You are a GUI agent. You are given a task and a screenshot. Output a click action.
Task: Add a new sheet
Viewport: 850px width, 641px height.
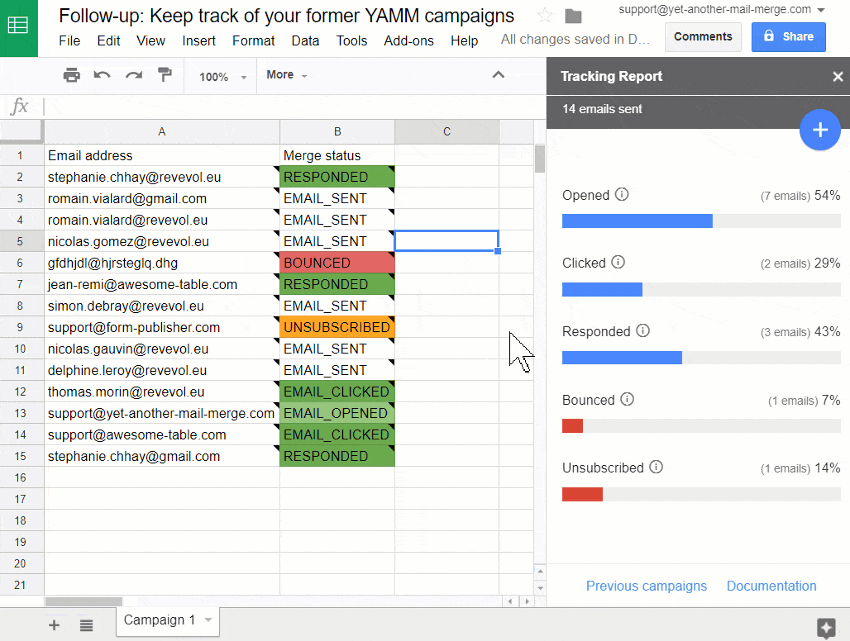pos(54,625)
